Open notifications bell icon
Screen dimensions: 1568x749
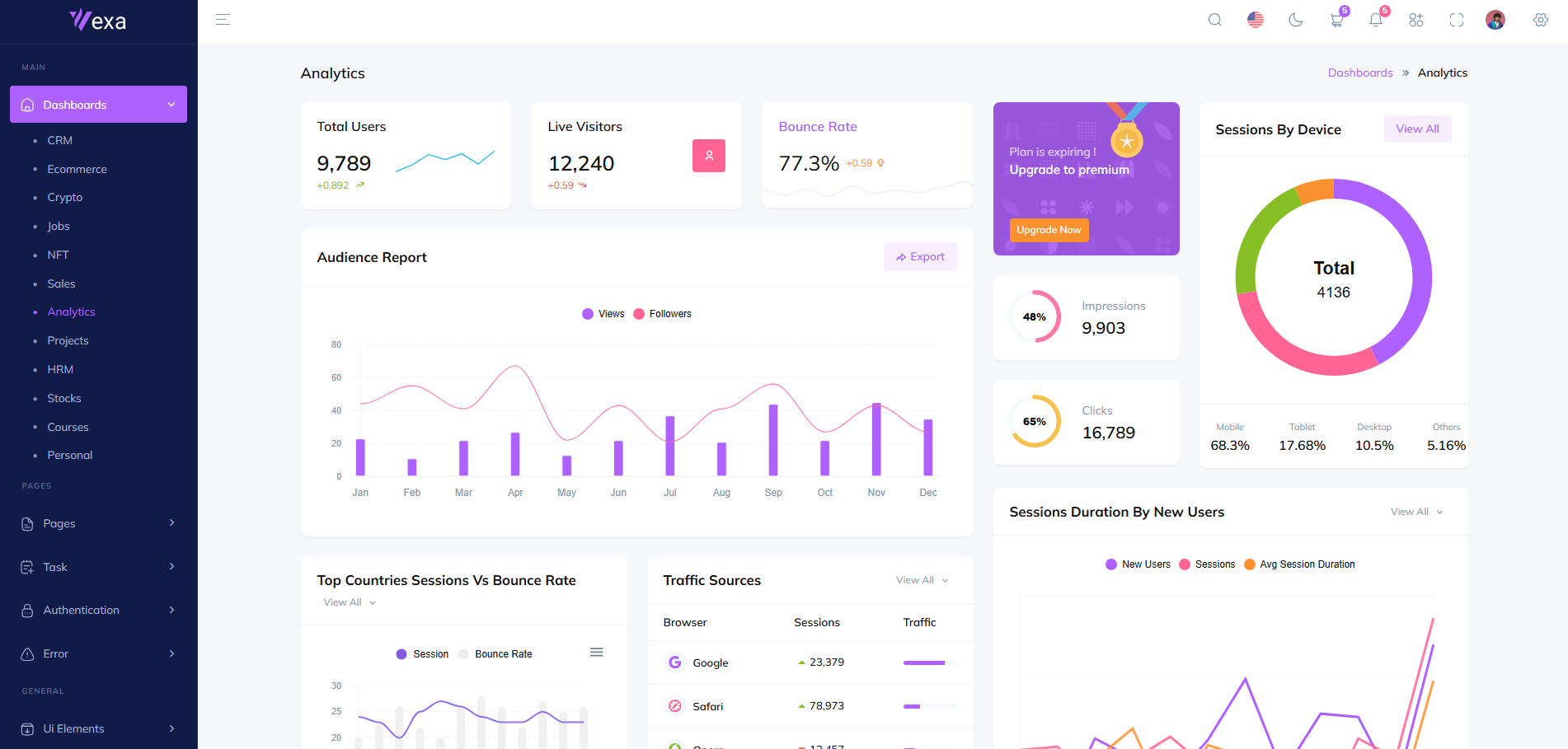click(1375, 20)
